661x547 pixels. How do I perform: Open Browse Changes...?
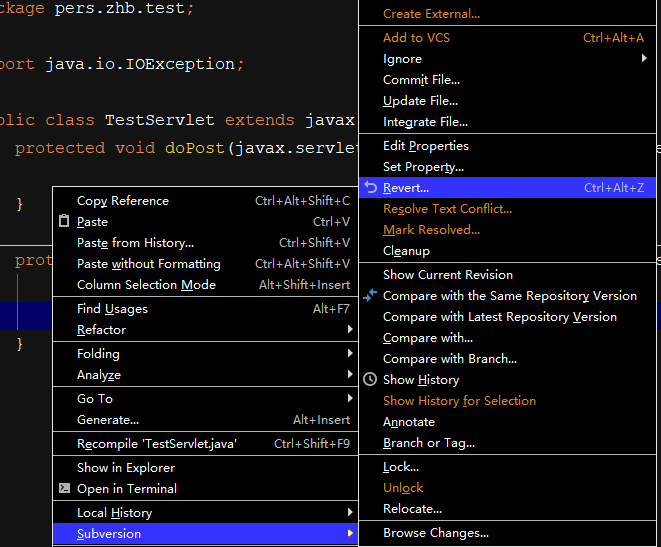(x=508, y=533)
